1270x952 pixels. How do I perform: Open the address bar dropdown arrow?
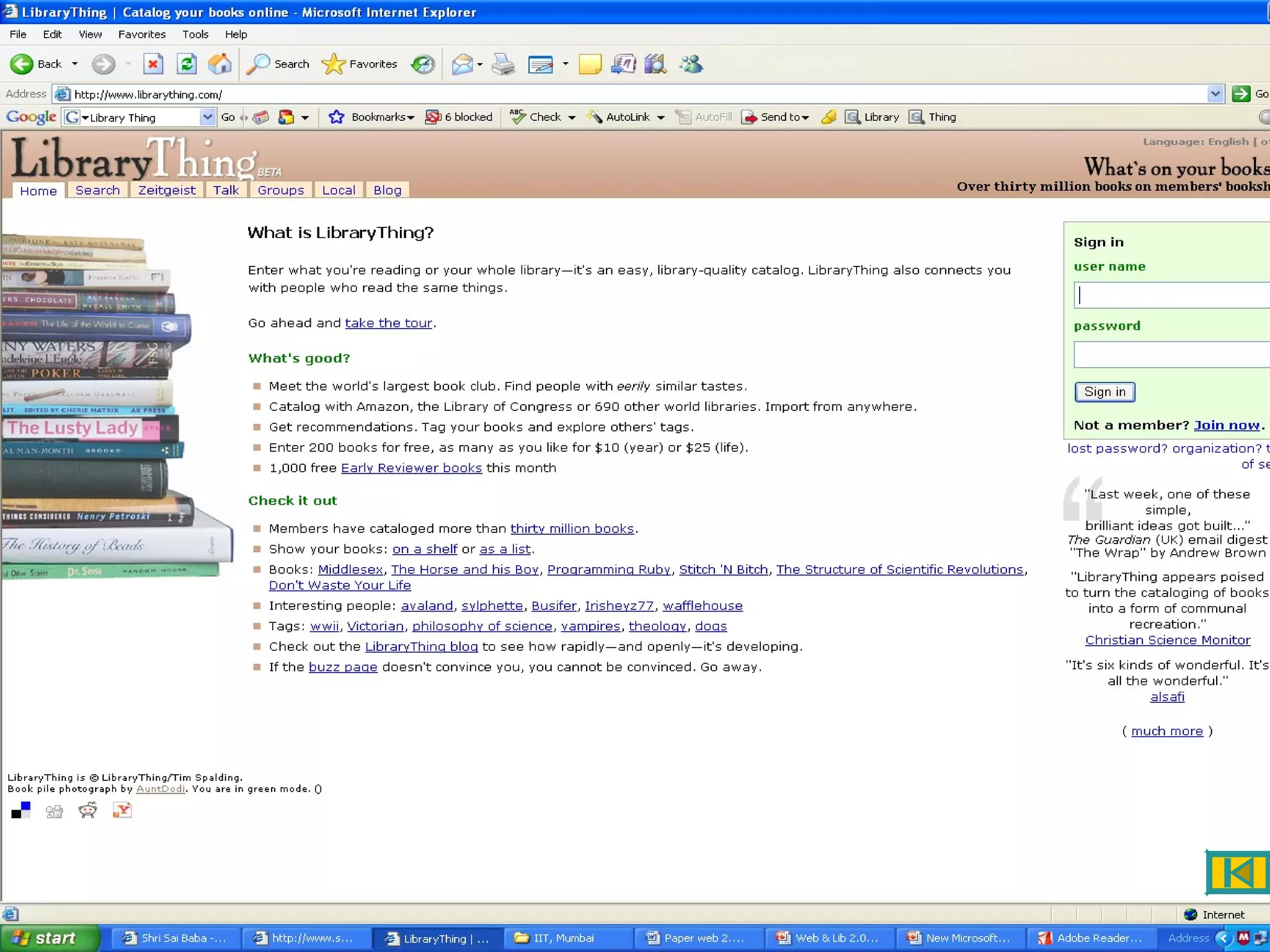click(x=1215, y=94)
